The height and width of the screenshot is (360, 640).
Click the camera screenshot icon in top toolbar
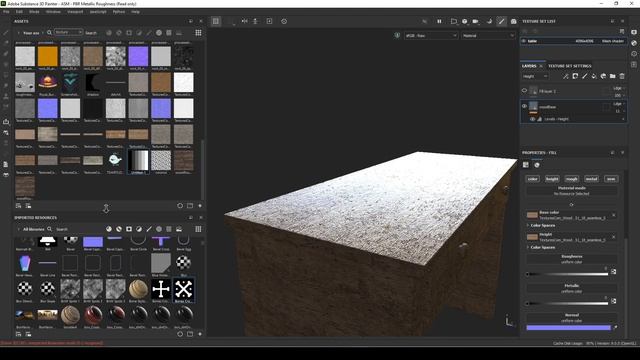point(513,21)
